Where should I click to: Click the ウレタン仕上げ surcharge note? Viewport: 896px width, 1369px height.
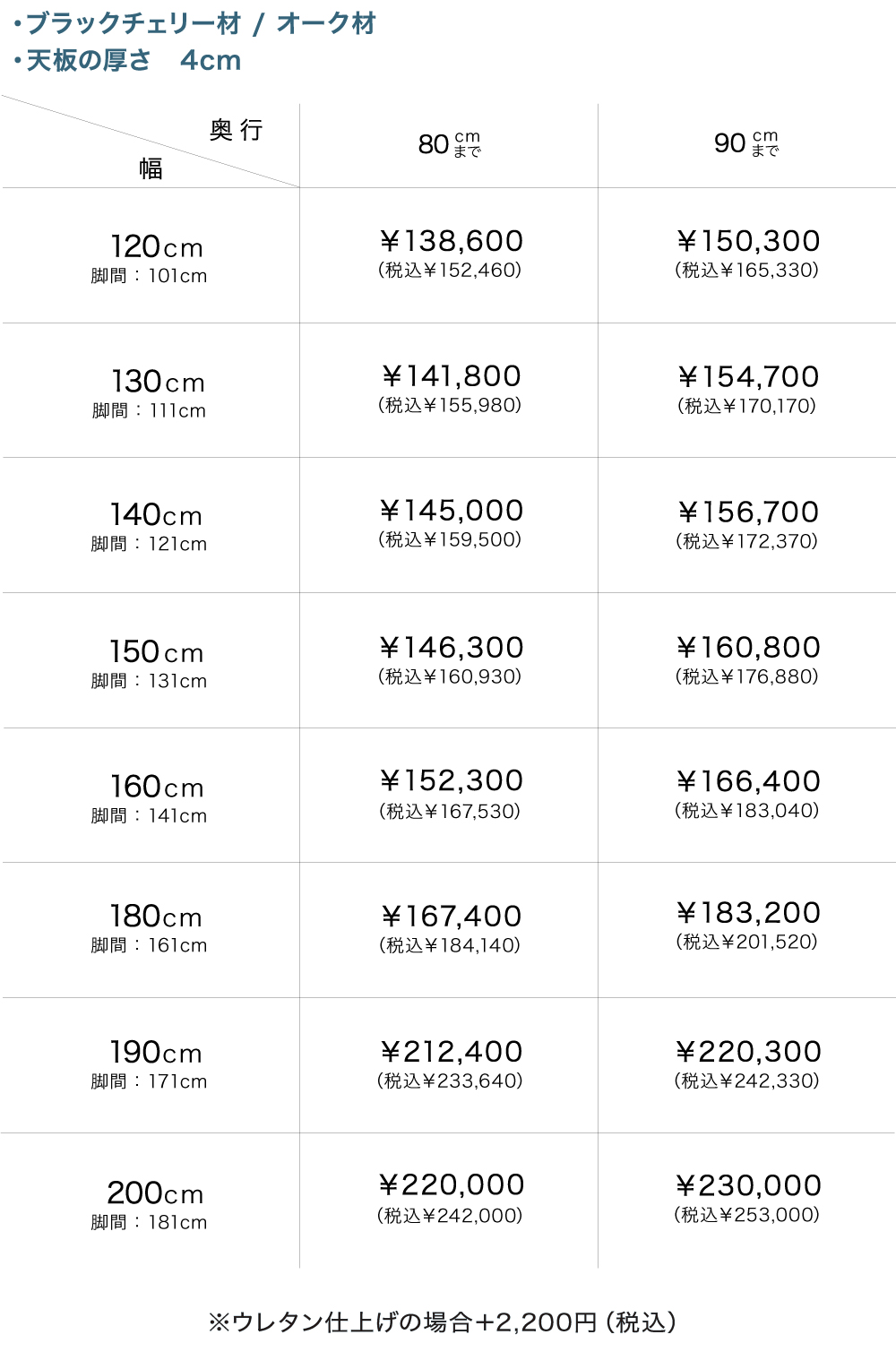[x=443, y=1322]
